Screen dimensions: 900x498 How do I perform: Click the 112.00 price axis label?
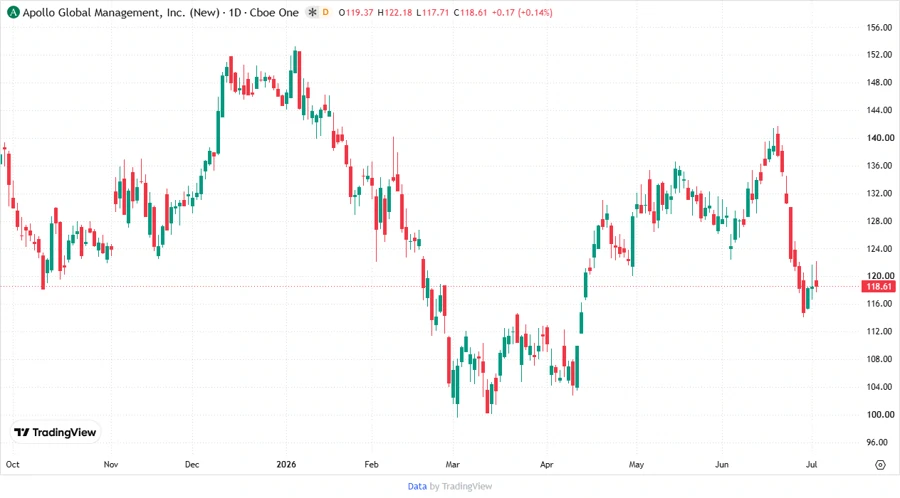(x=879, y=331)
